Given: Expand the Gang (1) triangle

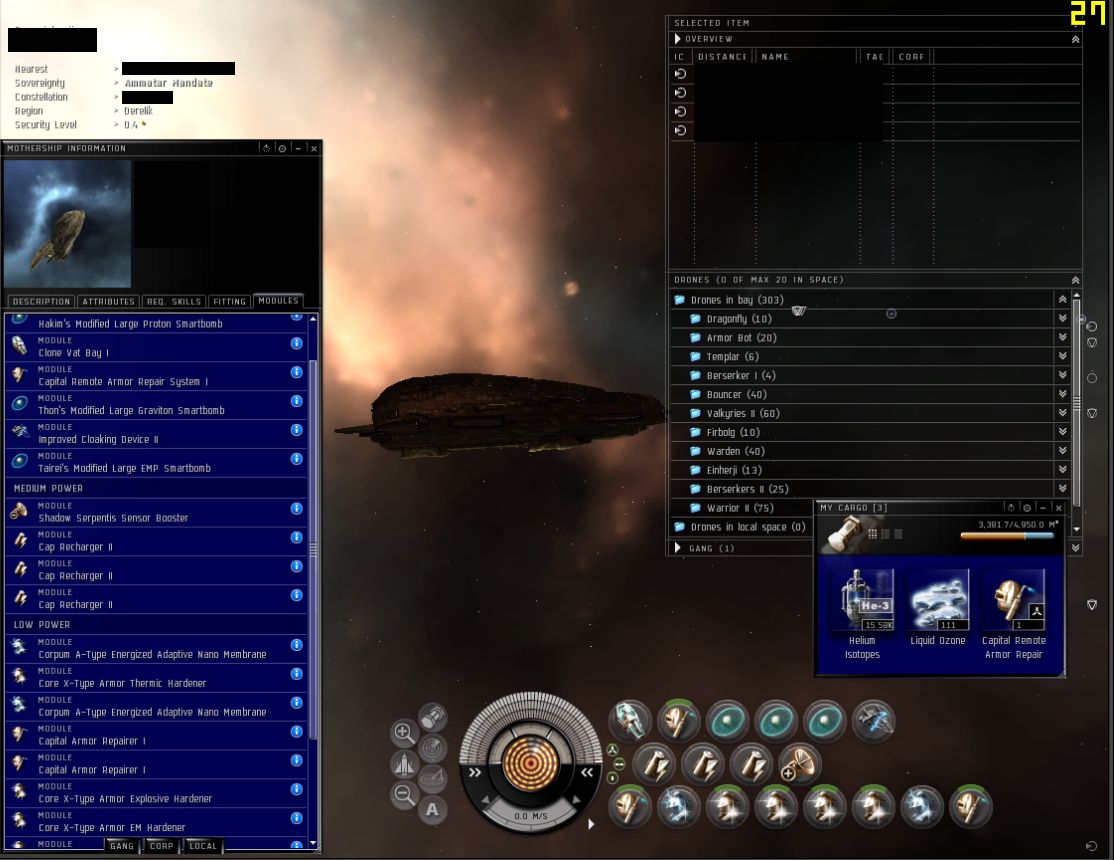Looking at the screenshot, I should coord(678,548).
